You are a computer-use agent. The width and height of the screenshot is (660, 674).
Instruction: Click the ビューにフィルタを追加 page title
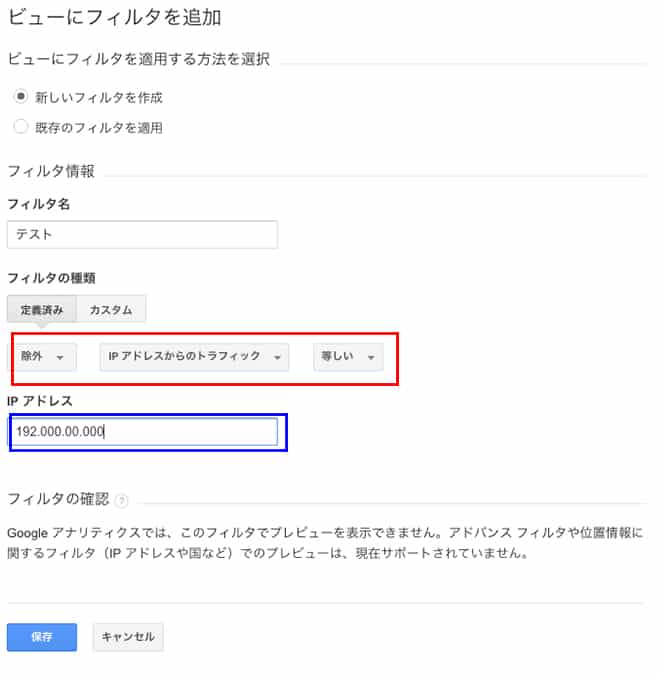tap(114, 18)
